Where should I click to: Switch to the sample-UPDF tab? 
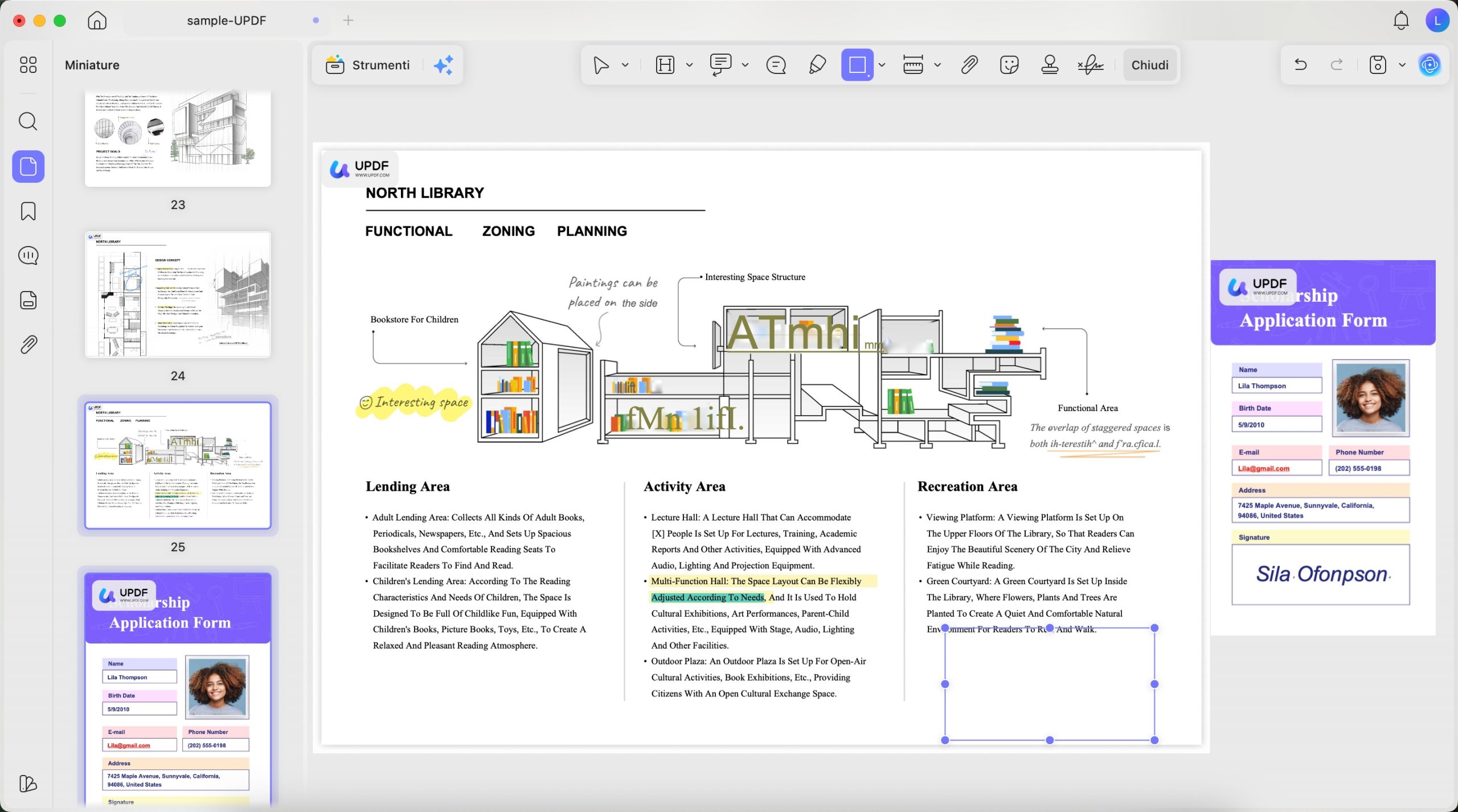click(x=226, y=20)
